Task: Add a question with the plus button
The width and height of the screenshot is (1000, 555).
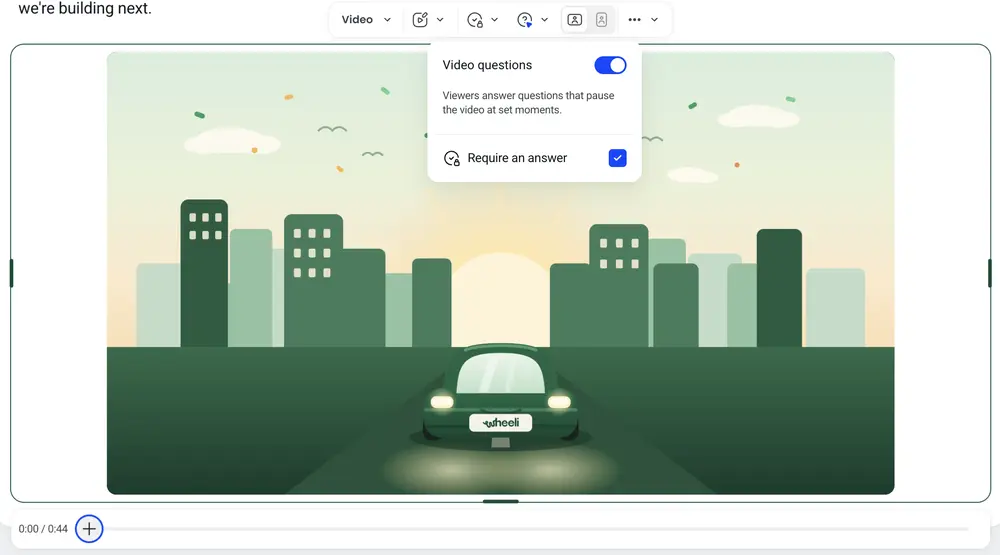Action: (x=89, y=529)
